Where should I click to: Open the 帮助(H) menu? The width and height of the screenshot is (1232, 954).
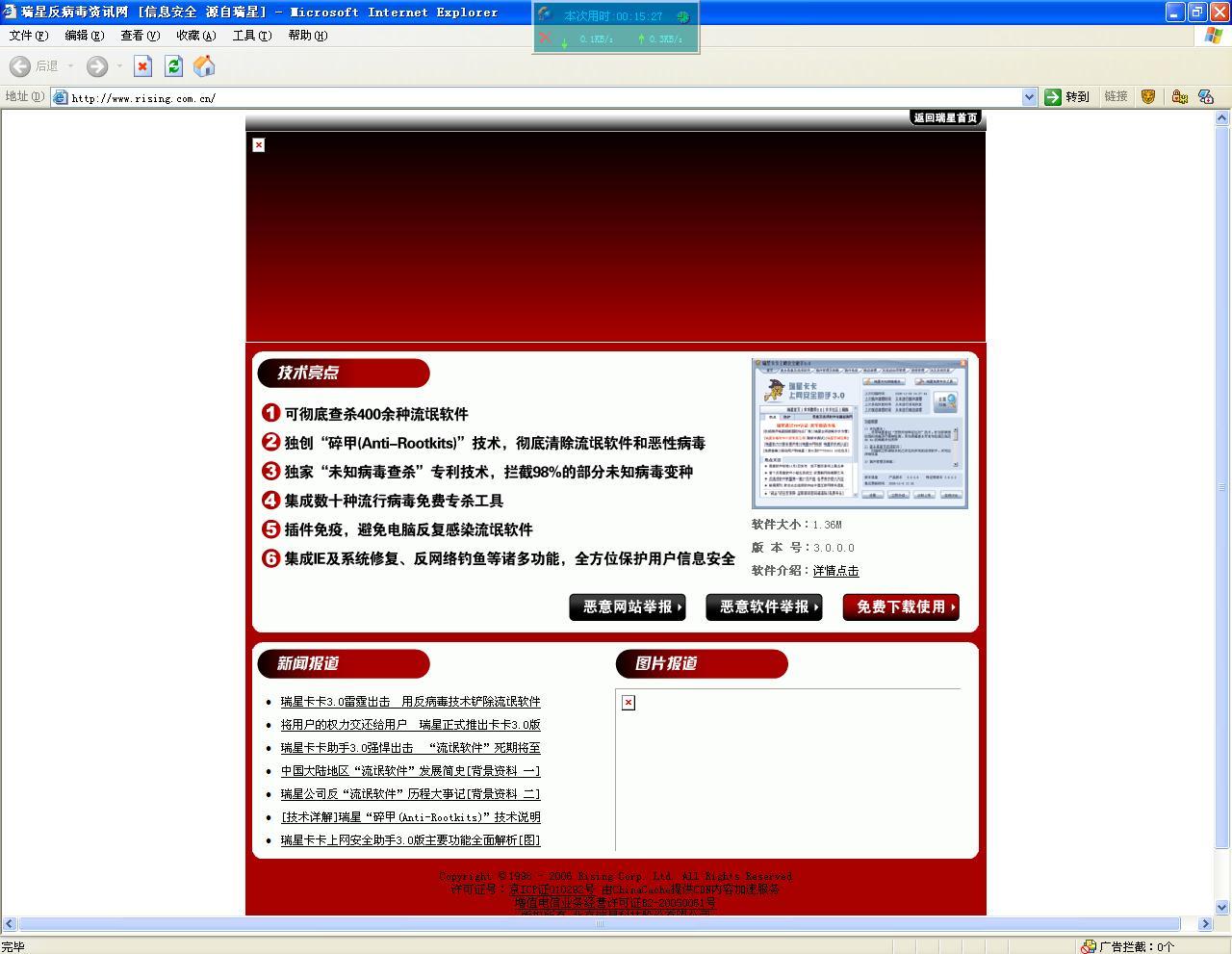(x=307, y=36)
